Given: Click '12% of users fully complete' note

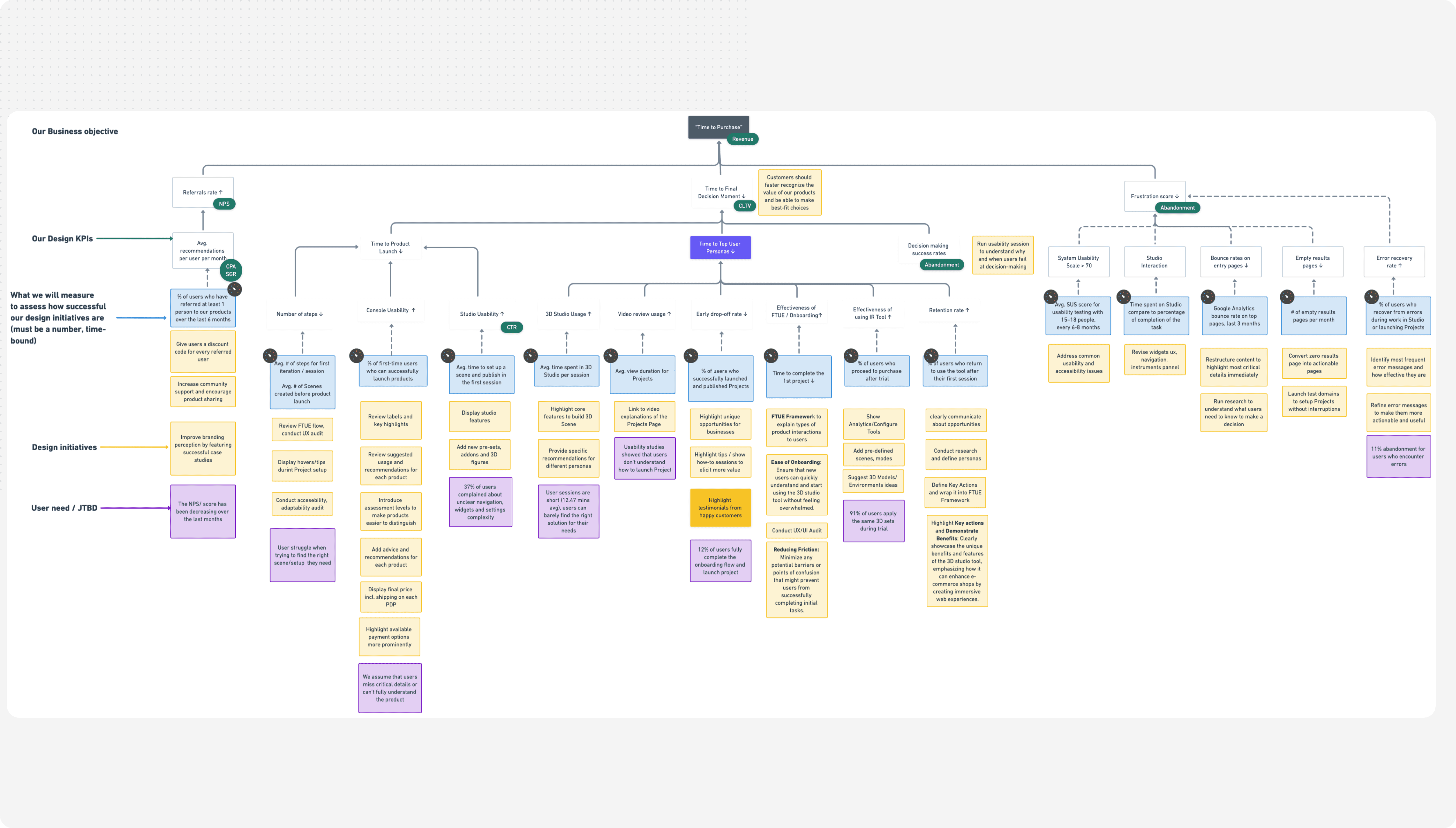Looking at the screenshot, I should tap(720, 561).
